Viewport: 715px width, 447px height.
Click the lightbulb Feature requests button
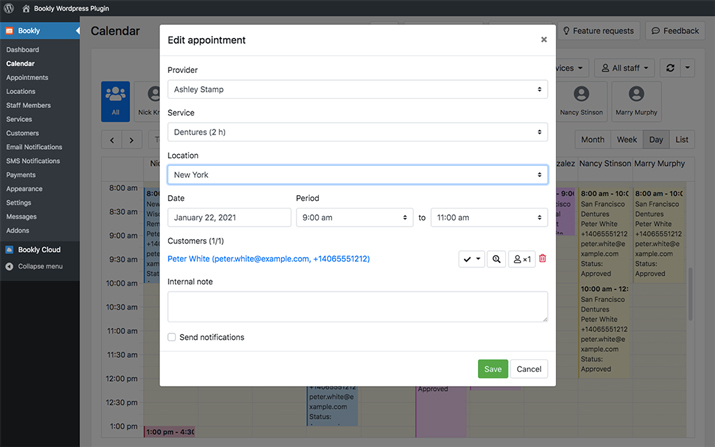point(599,31)
